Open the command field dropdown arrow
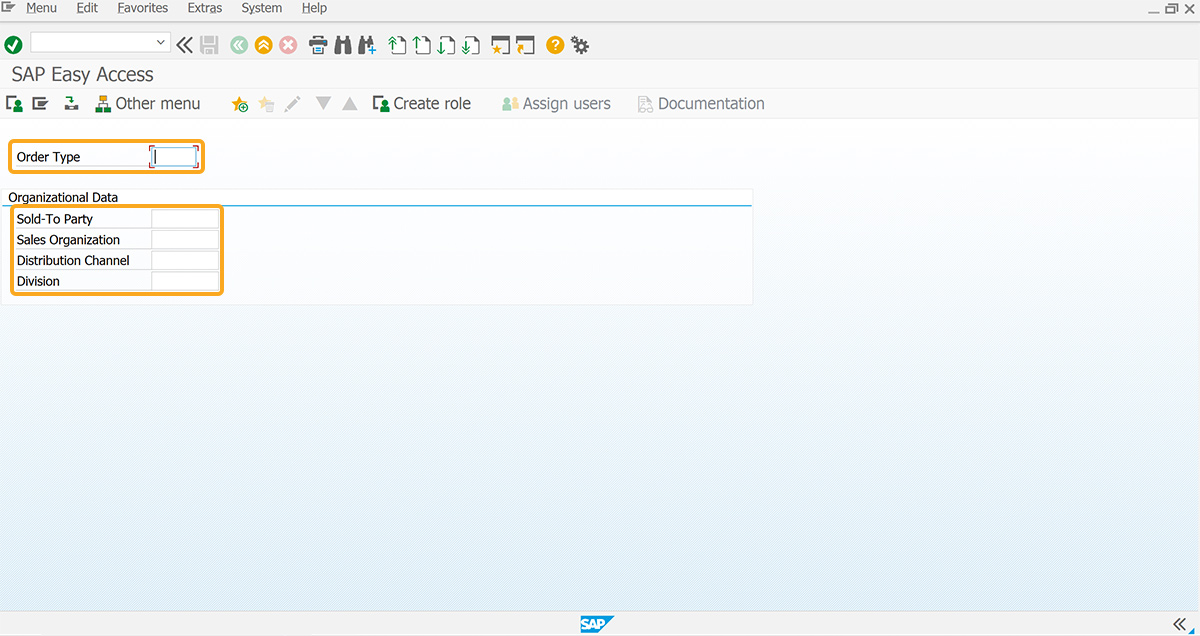 161,43
